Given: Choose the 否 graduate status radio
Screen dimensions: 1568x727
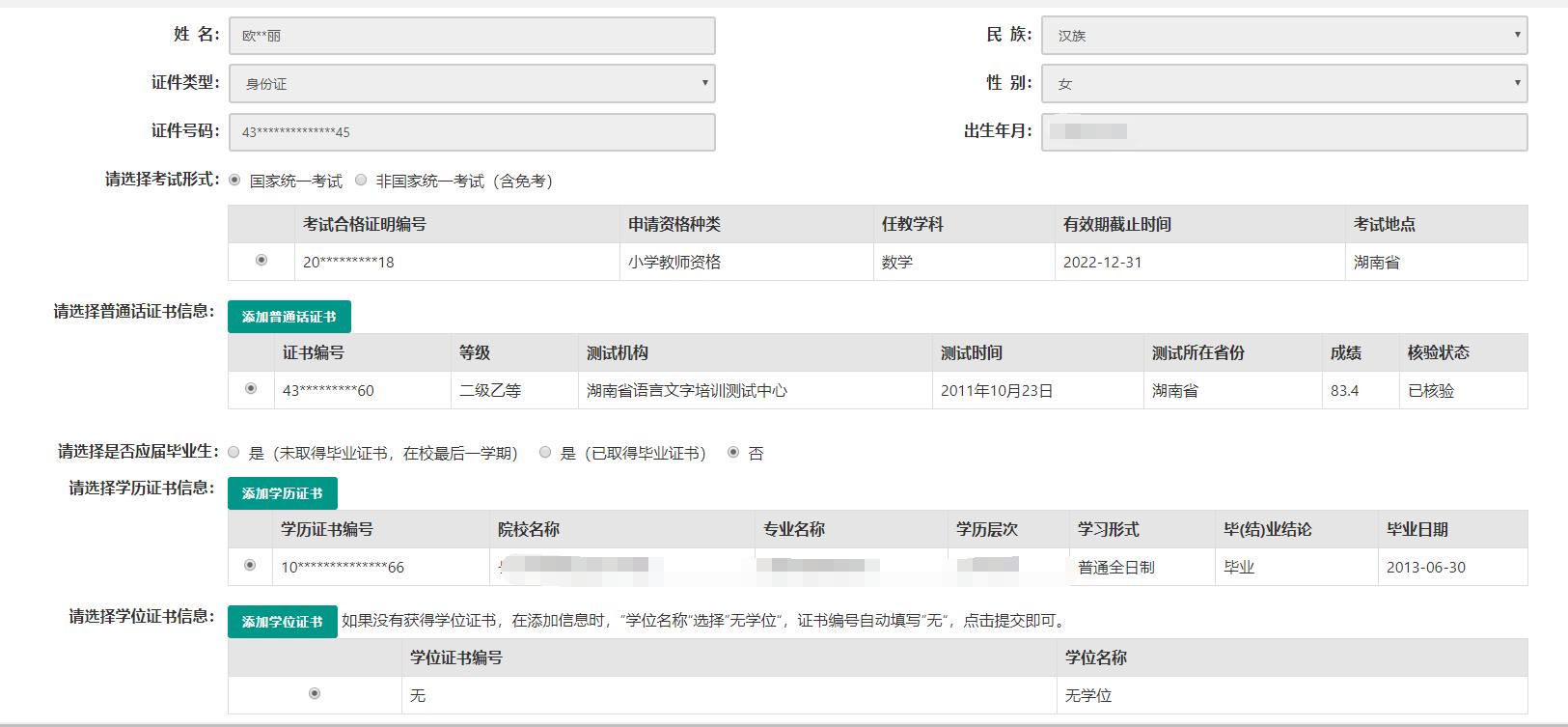Looking at the screenshot, I should coord(733,453).
